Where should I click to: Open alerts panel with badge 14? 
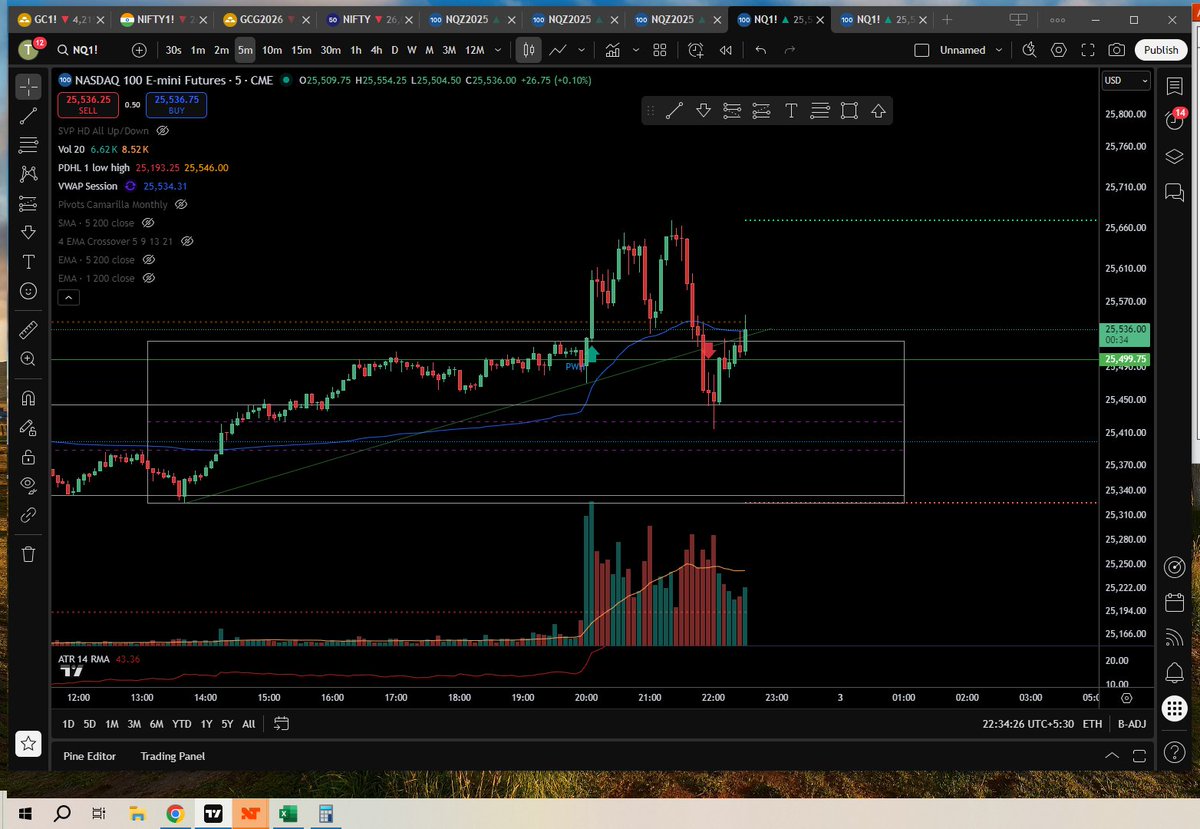tap(1174, 121)
